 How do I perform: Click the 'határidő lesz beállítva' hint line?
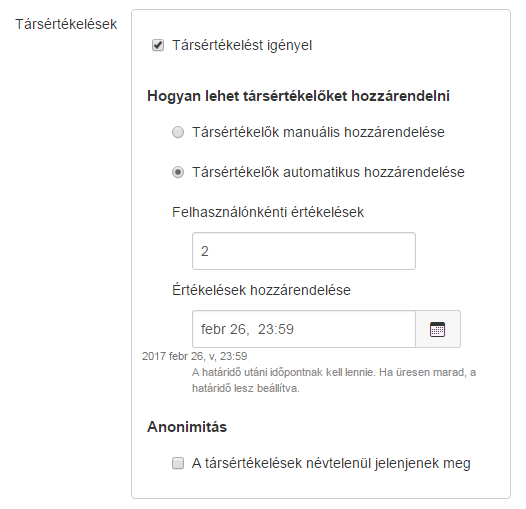246,388
